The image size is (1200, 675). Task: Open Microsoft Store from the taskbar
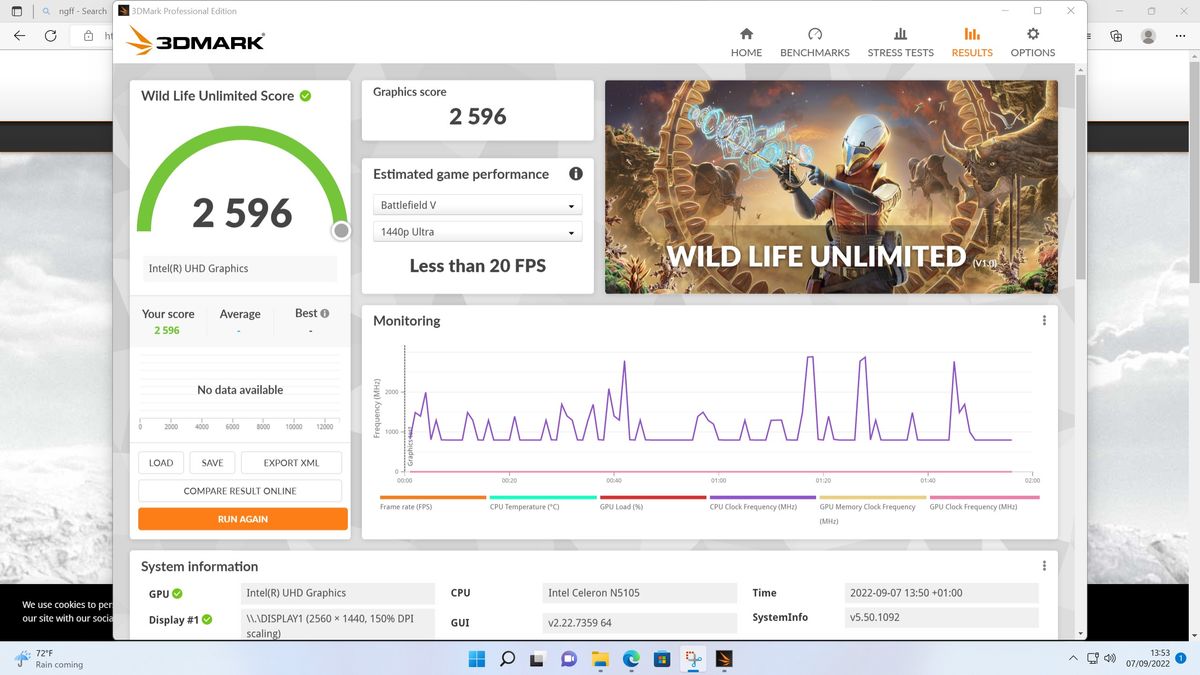tap(662, 658)
